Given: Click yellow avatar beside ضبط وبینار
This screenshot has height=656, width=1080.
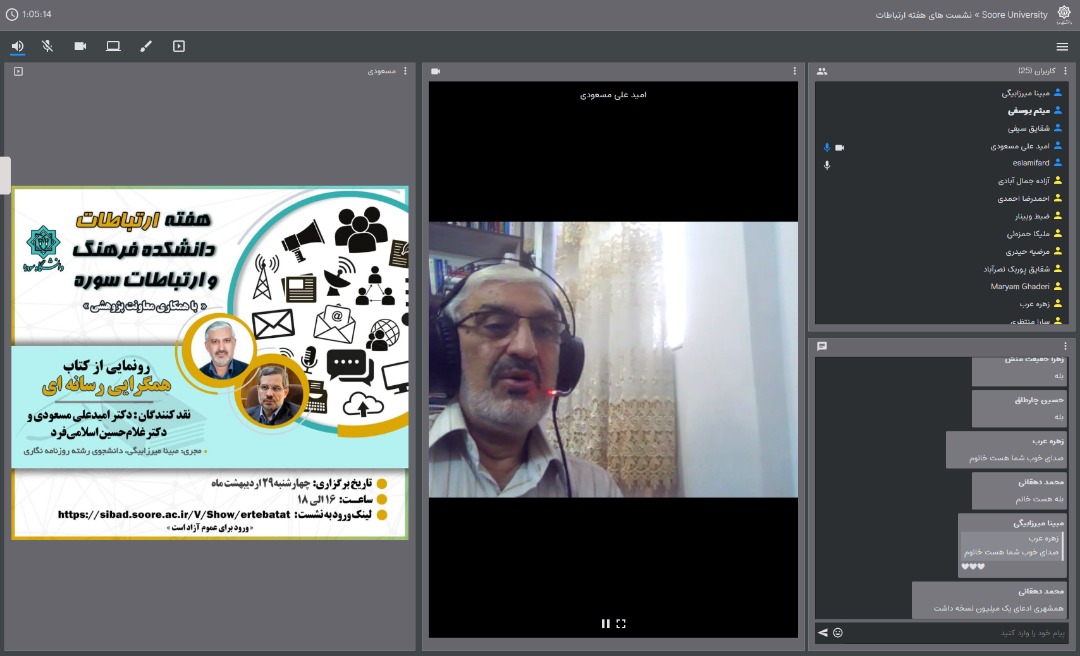Looking at the screenshot, I should [1058, 216].
